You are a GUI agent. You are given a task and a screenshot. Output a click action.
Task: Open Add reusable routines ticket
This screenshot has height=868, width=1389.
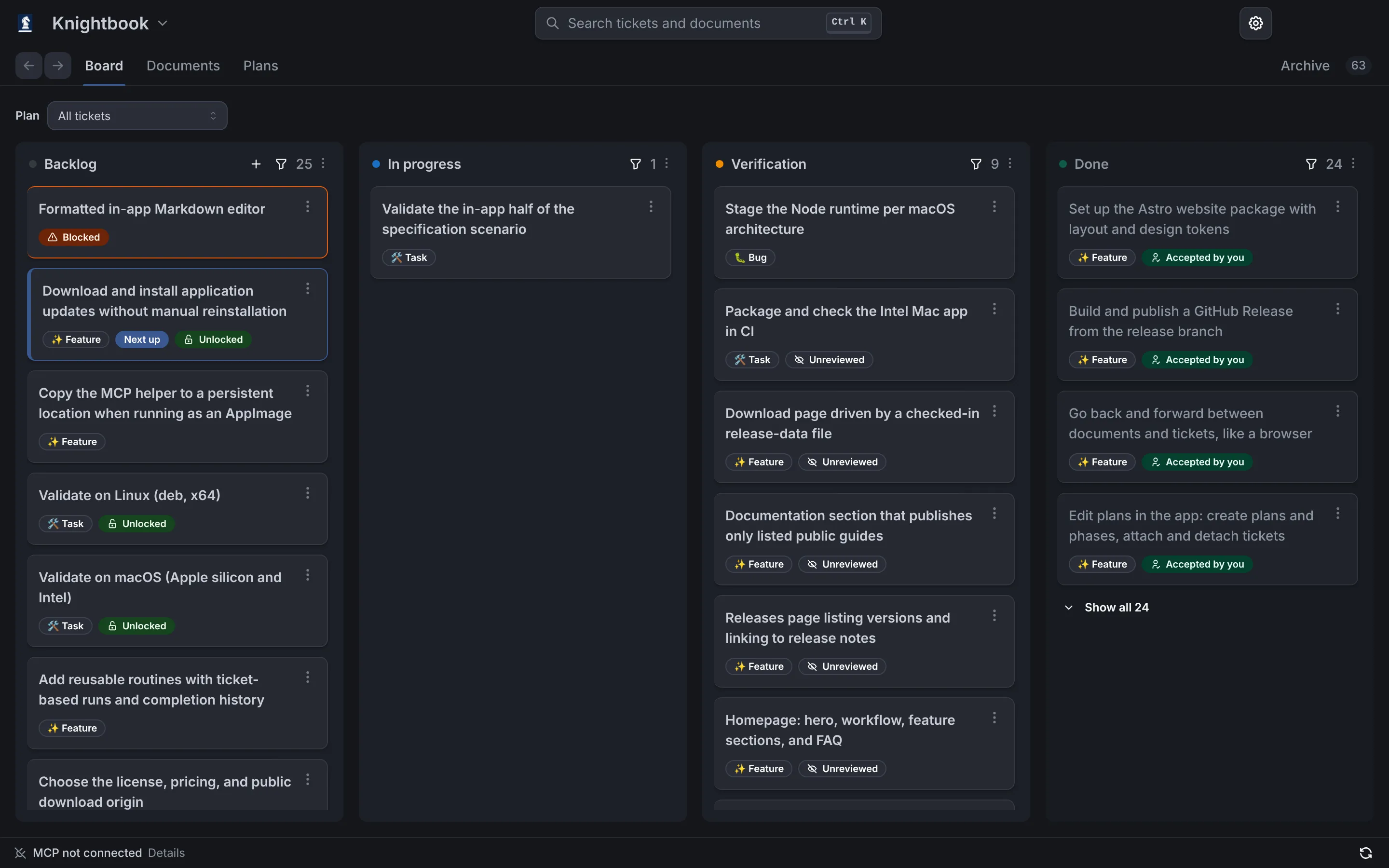tap(177, 703)
